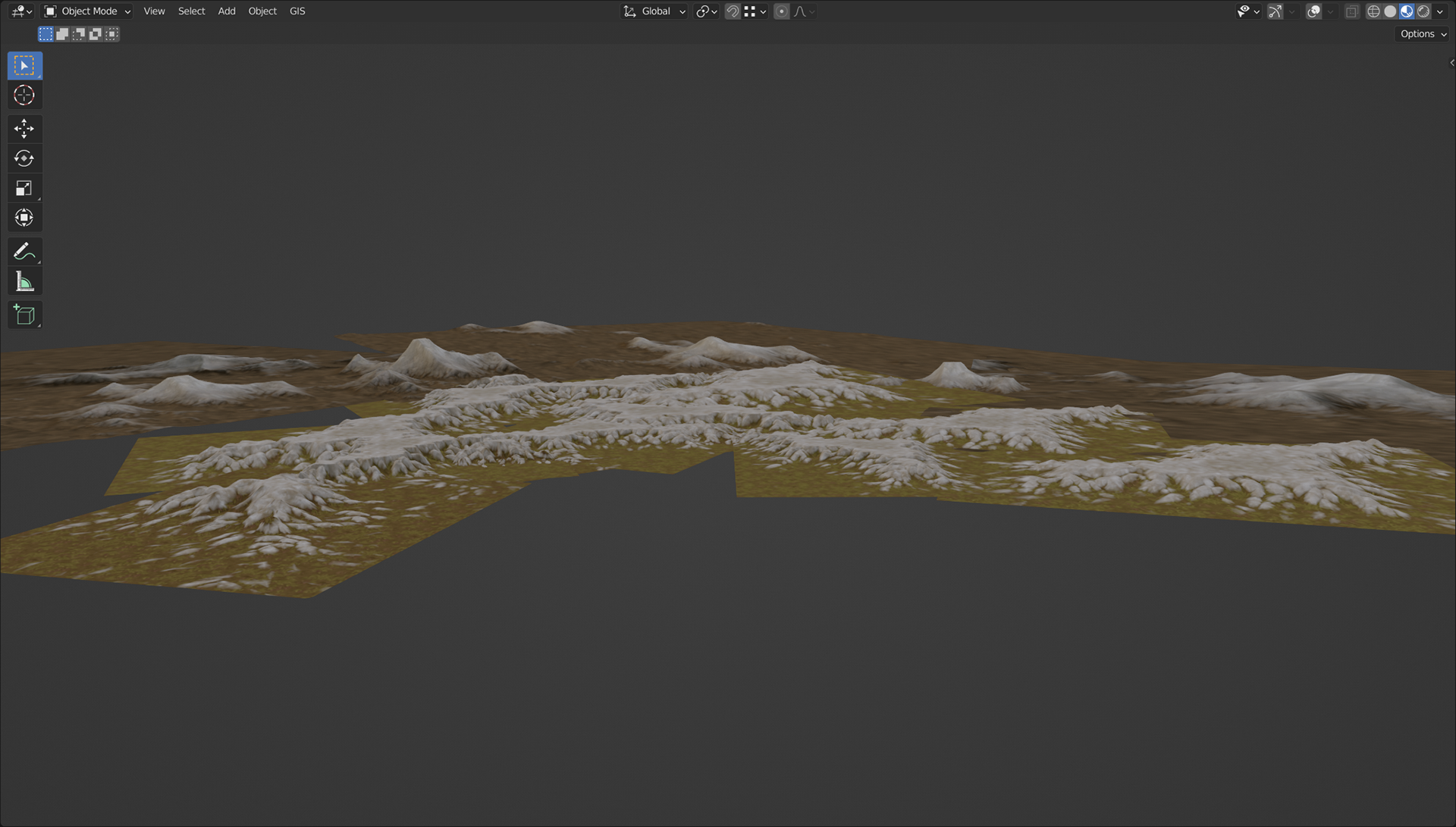Toggle proportional editing
1456x827 pixels.
point(781,11)
